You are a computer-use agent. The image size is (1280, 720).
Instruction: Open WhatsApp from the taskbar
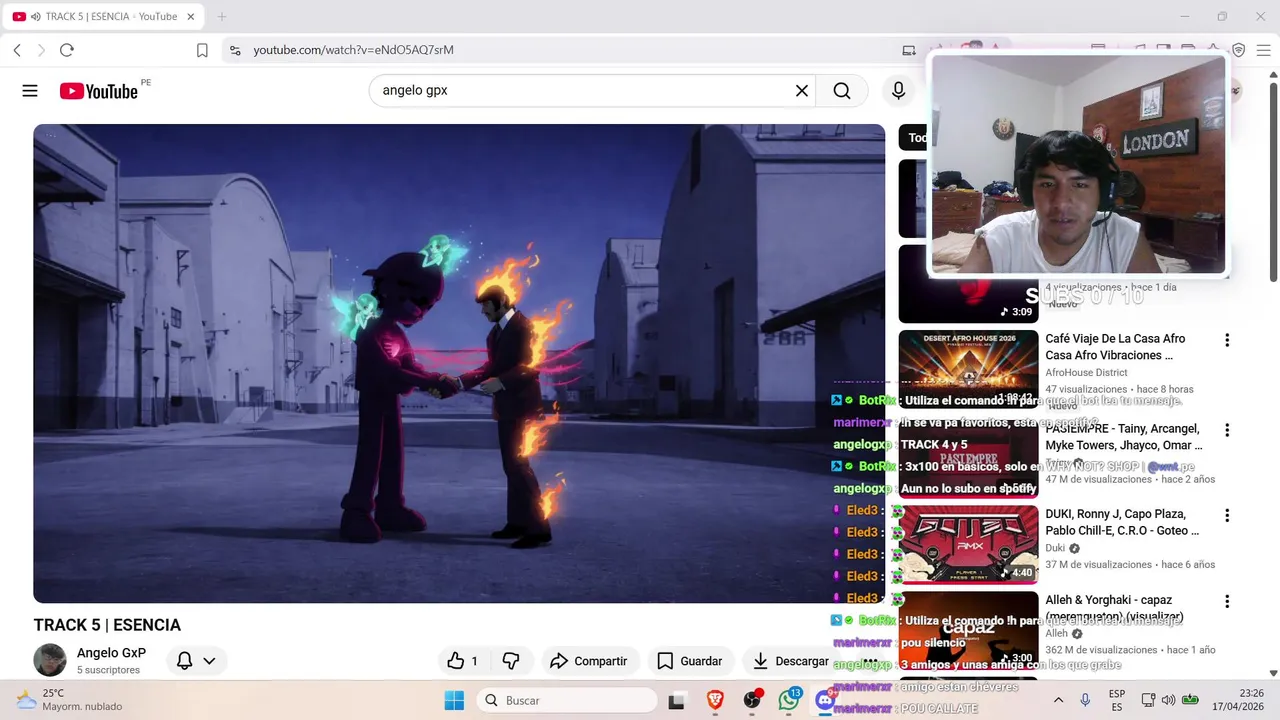tap(789, 701)
